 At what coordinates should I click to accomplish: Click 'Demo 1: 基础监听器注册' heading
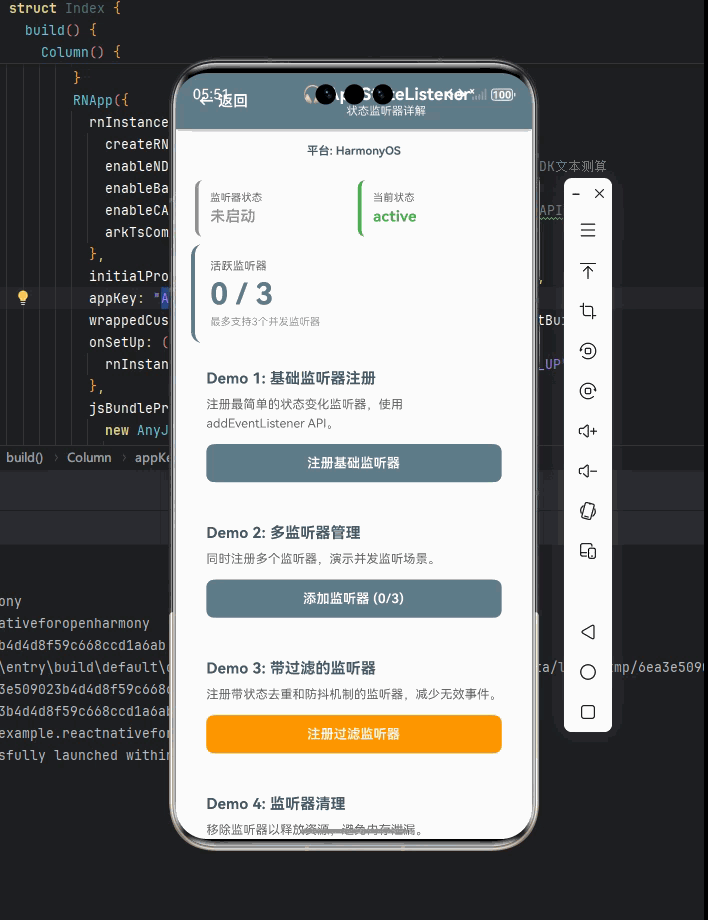point(291,378)
